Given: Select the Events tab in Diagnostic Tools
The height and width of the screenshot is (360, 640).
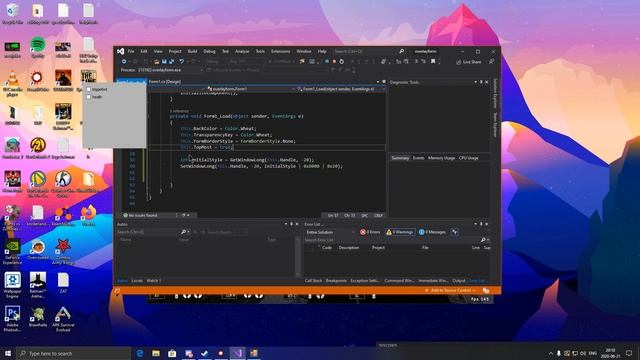Looking at the screenshot, I should (418, 158).
